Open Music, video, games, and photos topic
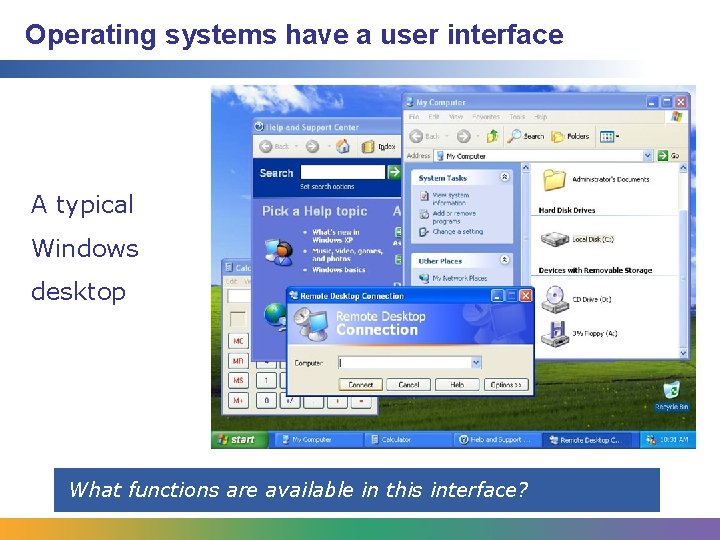 coord(347,255)
